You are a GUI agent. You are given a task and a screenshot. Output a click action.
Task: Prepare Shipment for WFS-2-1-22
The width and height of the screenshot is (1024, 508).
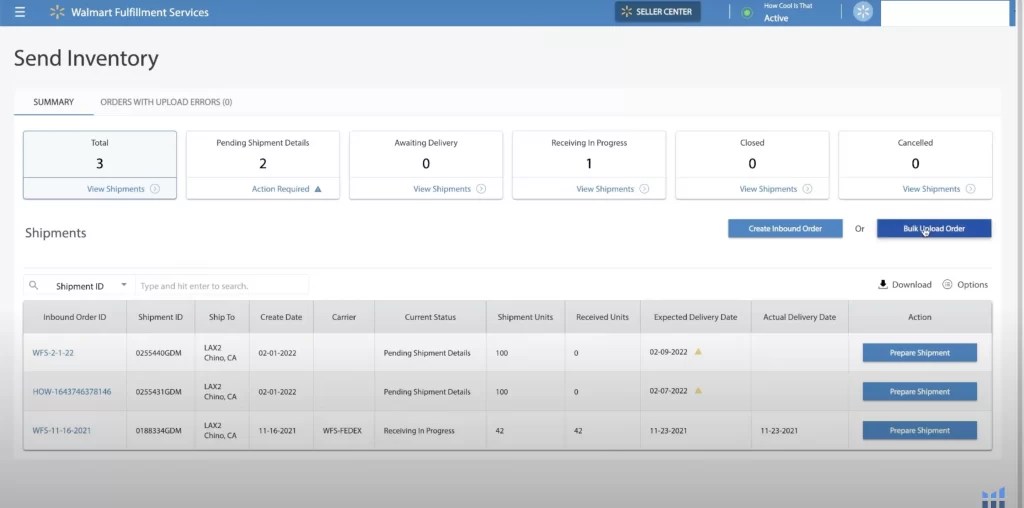point(920,353)
